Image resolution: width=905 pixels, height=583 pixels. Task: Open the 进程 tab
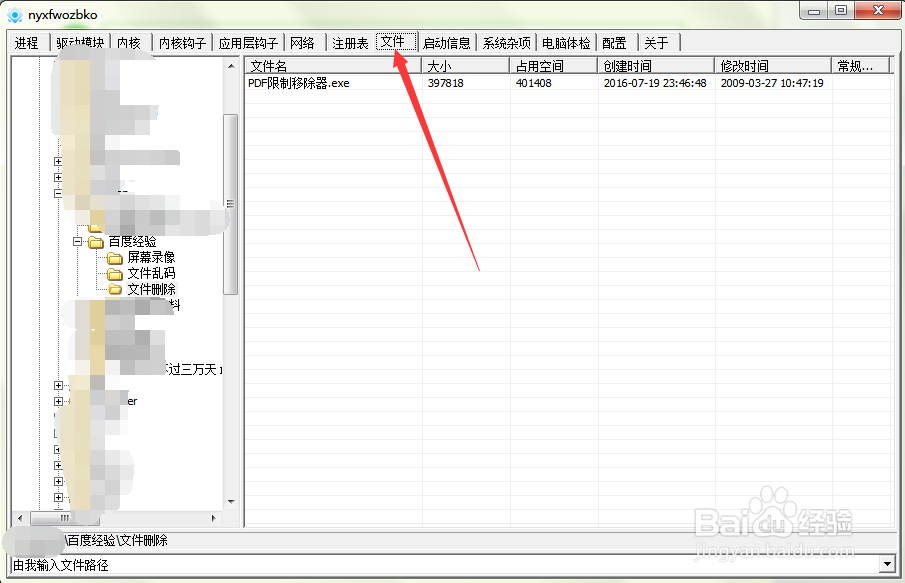27,43
